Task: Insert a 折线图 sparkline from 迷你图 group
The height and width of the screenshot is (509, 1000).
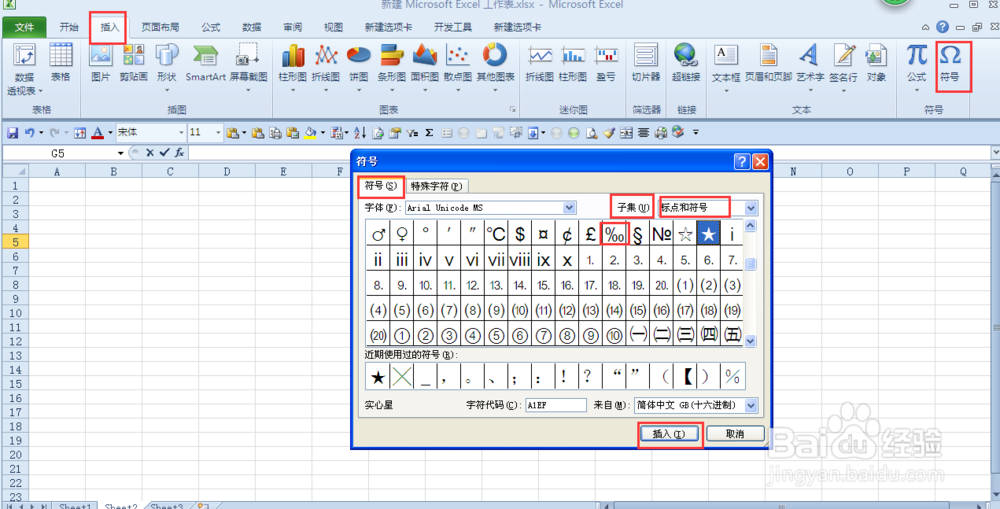Action: (x=539, y=64)
